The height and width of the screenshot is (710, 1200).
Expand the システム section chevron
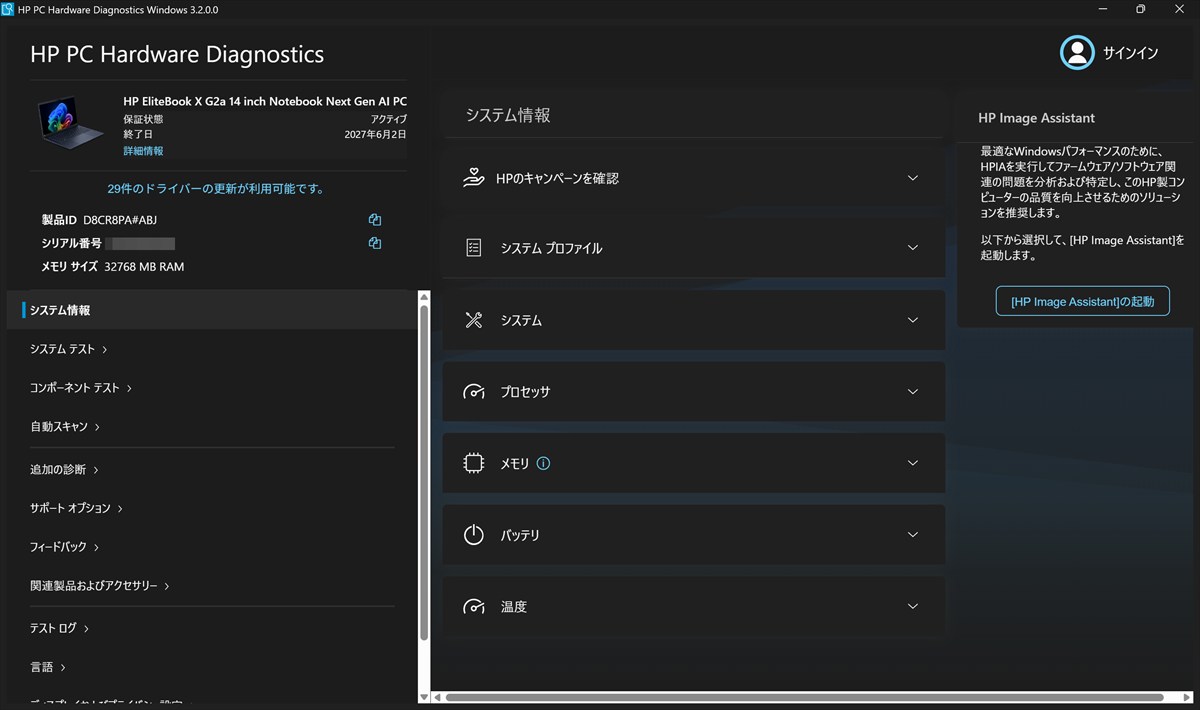tap(912, 320)
